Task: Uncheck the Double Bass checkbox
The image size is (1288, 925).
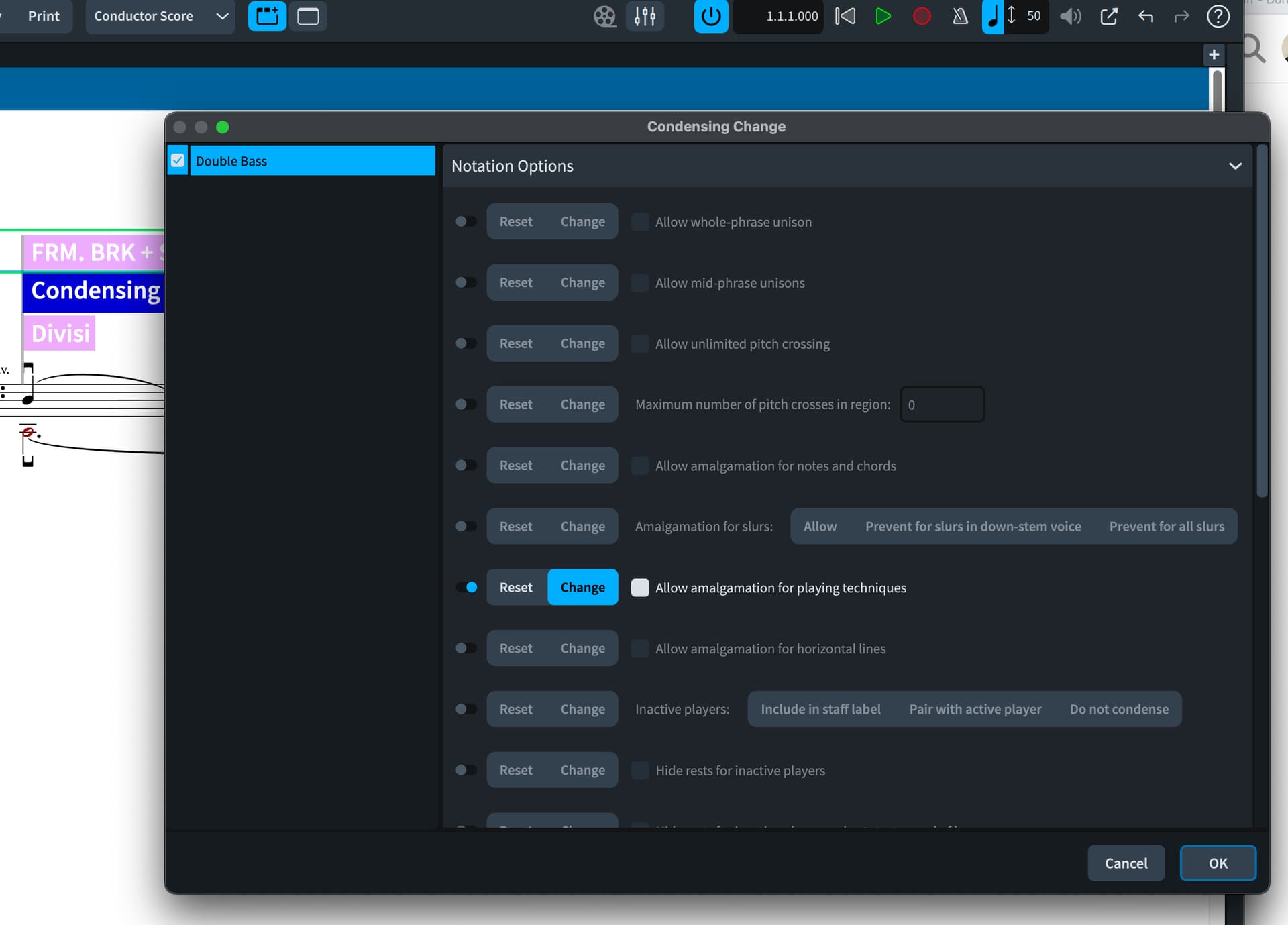Action: 177,160
